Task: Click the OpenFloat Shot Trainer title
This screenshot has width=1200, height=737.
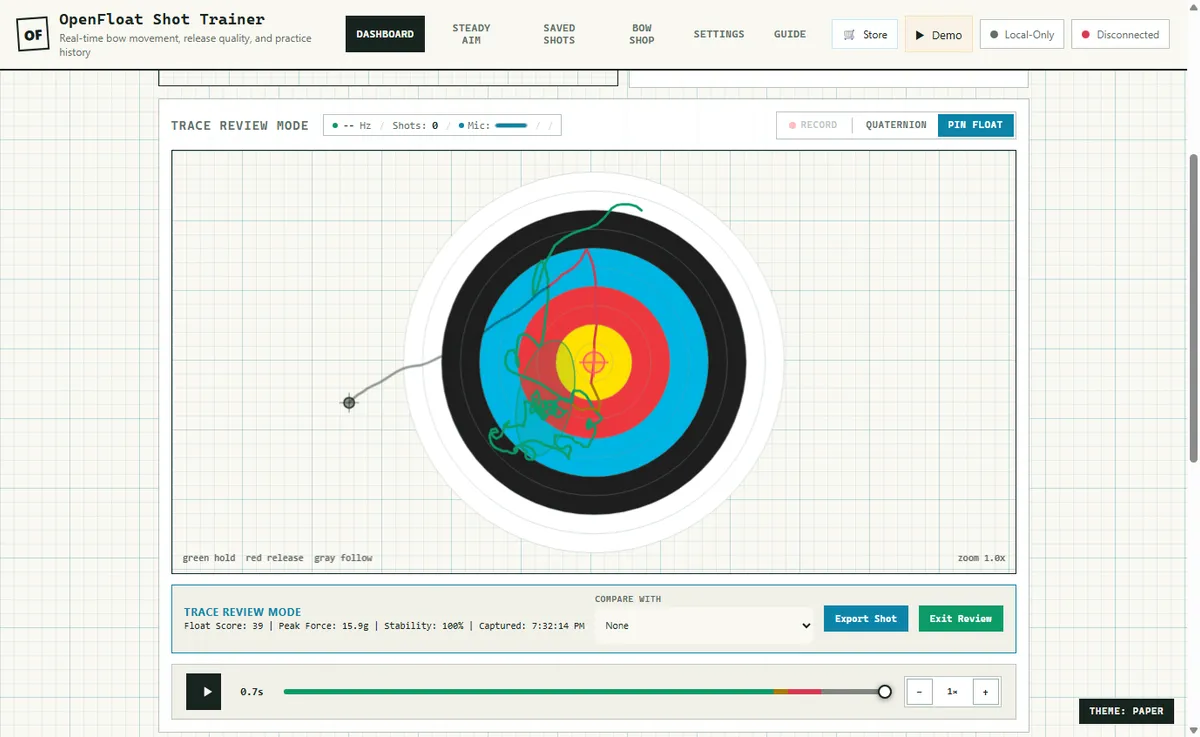Action: click(x=162, y=19)
